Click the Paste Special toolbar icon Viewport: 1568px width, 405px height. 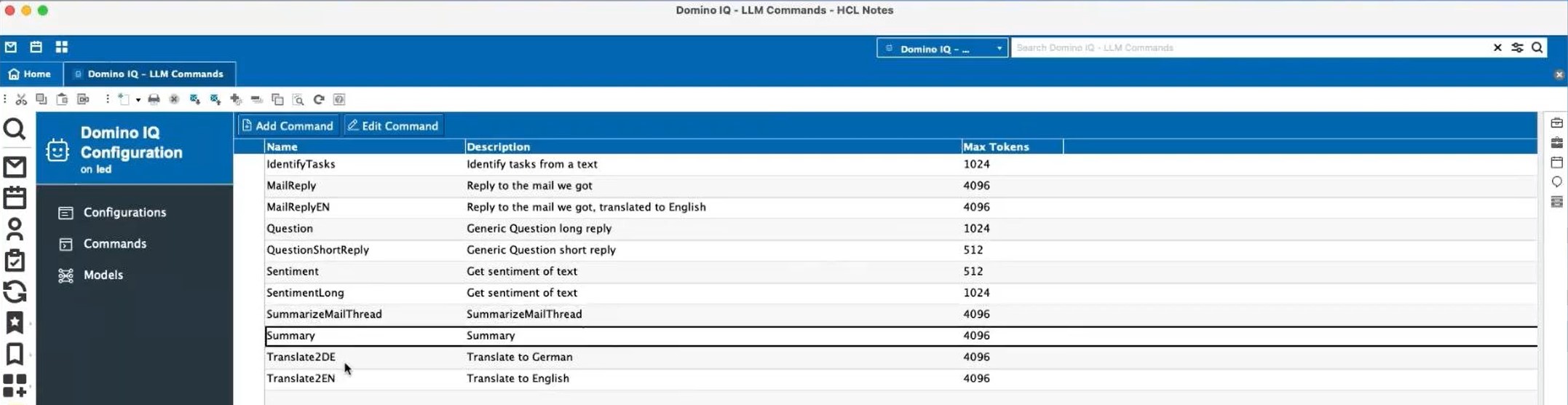(83, 99)
